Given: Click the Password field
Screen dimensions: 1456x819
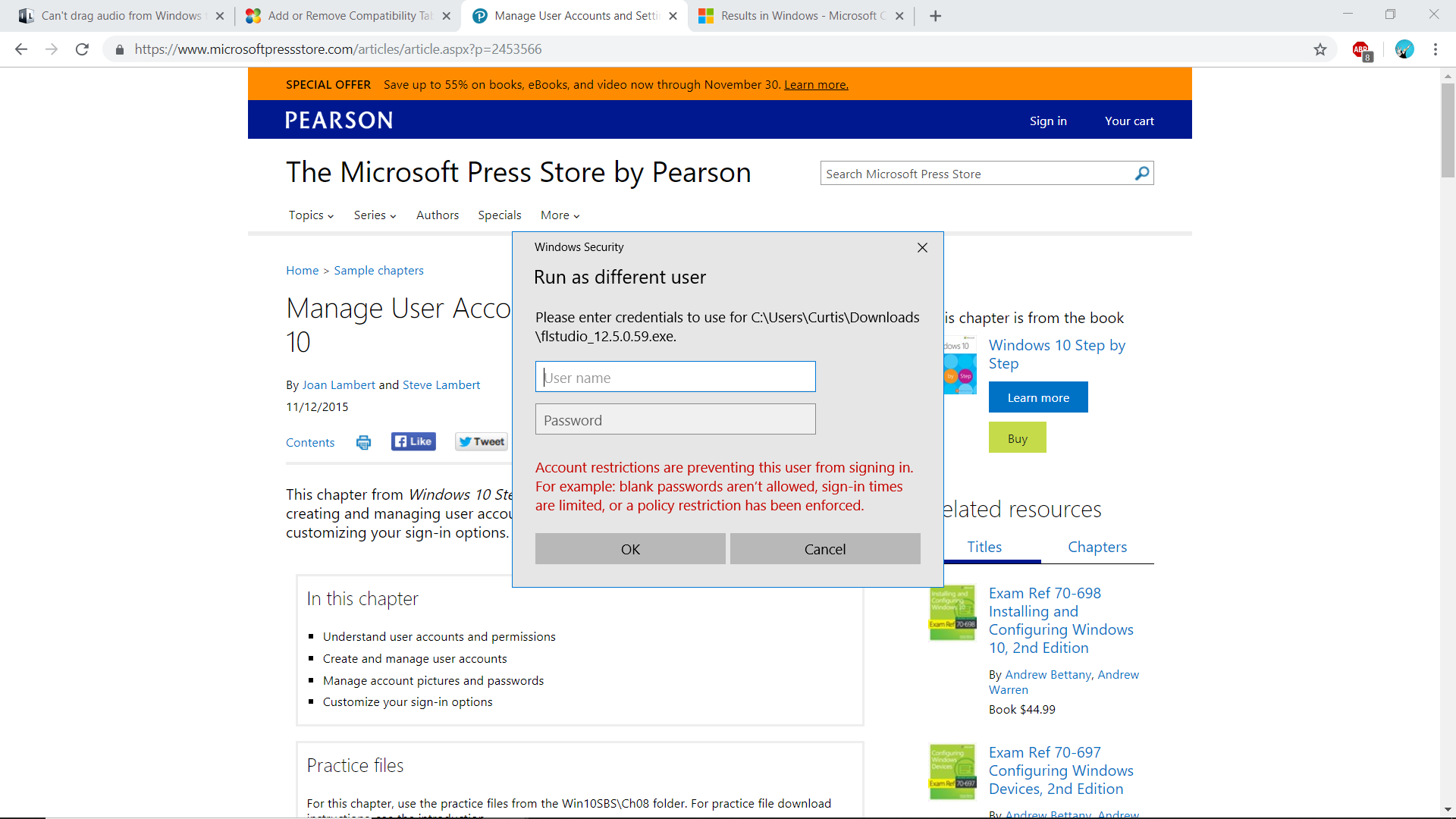Looking at the screenshot, I should [675, 419].
